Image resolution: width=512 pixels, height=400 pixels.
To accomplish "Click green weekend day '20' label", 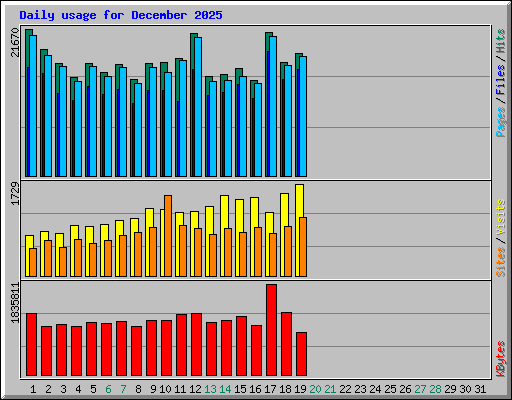I will [315, 389].
